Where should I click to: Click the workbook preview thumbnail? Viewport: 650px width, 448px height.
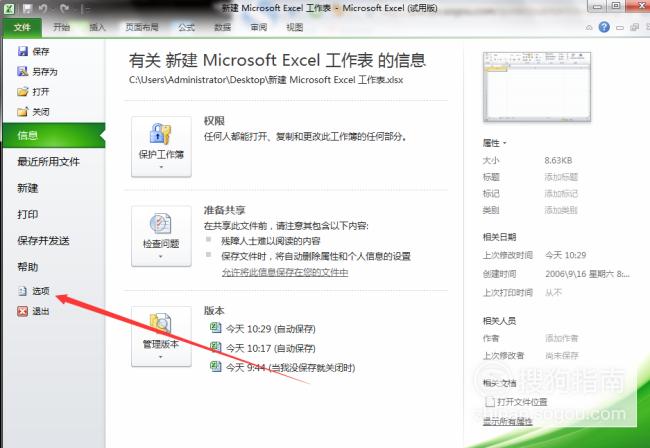point(537,87)
